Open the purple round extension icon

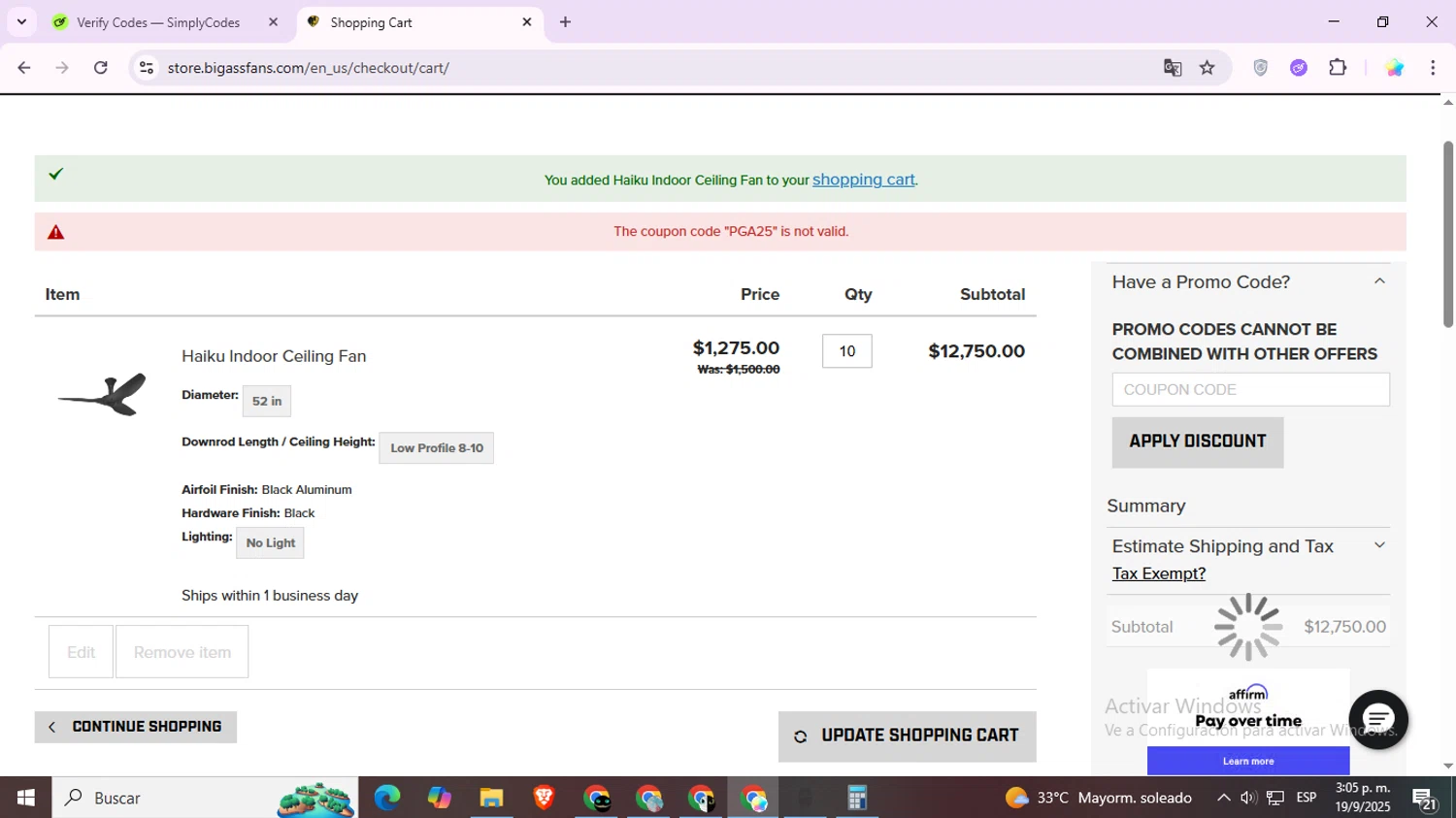(1299, 68)
